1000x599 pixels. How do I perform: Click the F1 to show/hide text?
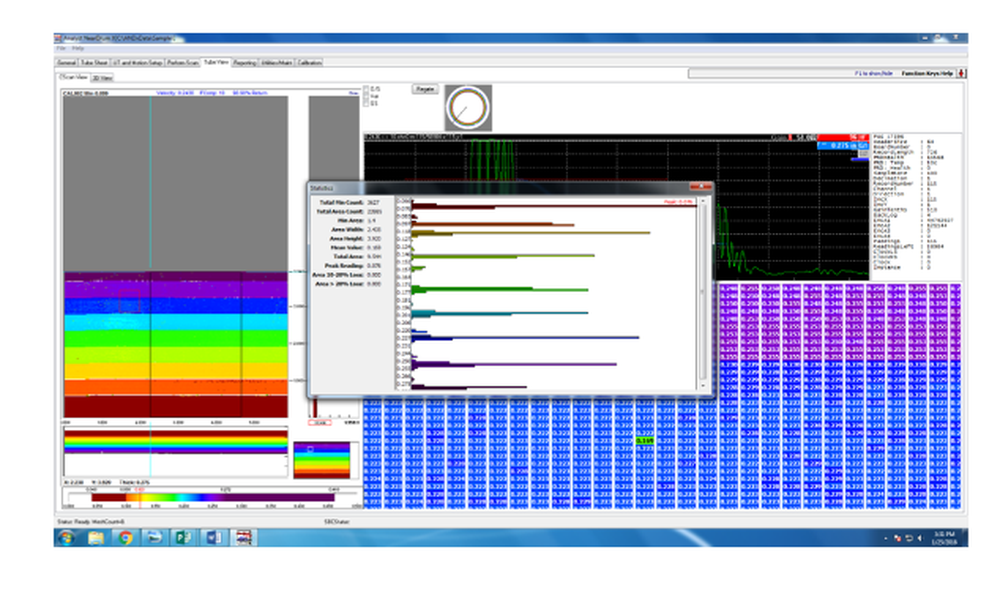pos(873,73)
